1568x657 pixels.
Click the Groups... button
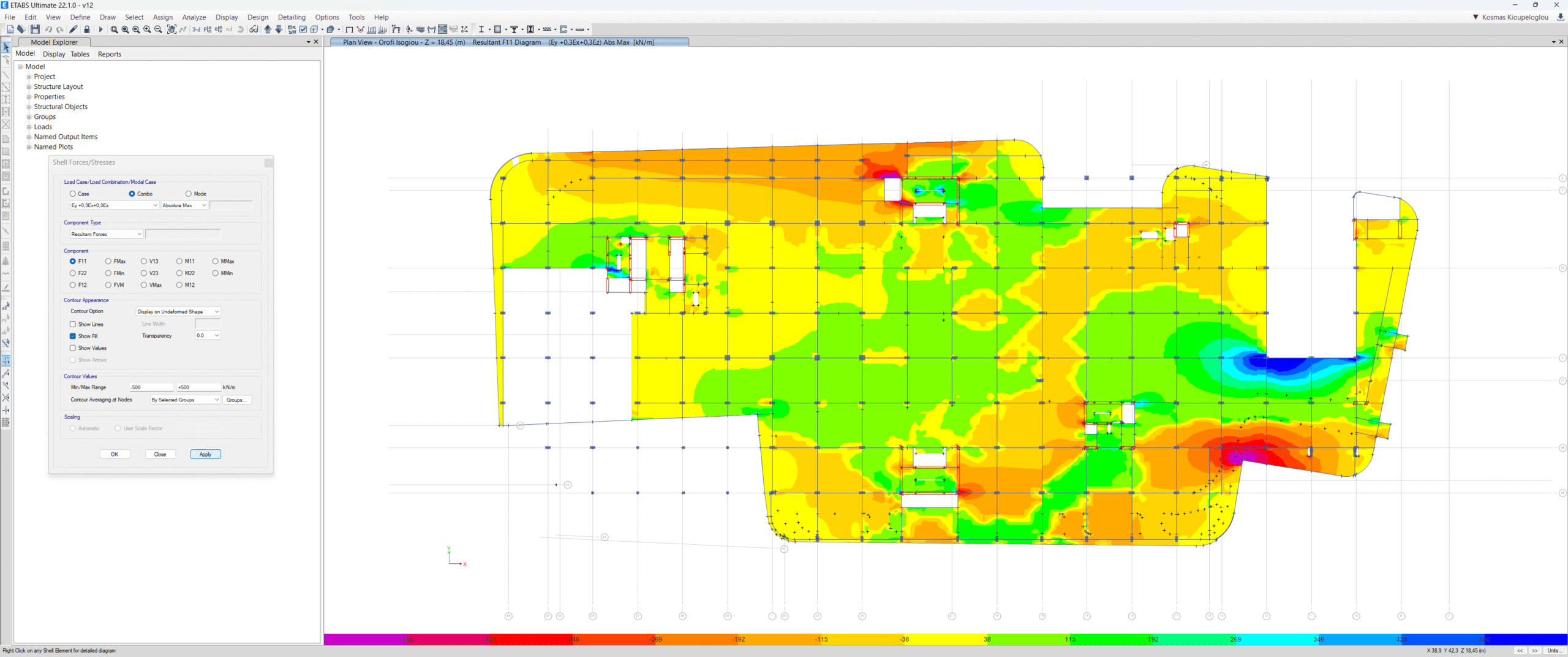point(237,400)
